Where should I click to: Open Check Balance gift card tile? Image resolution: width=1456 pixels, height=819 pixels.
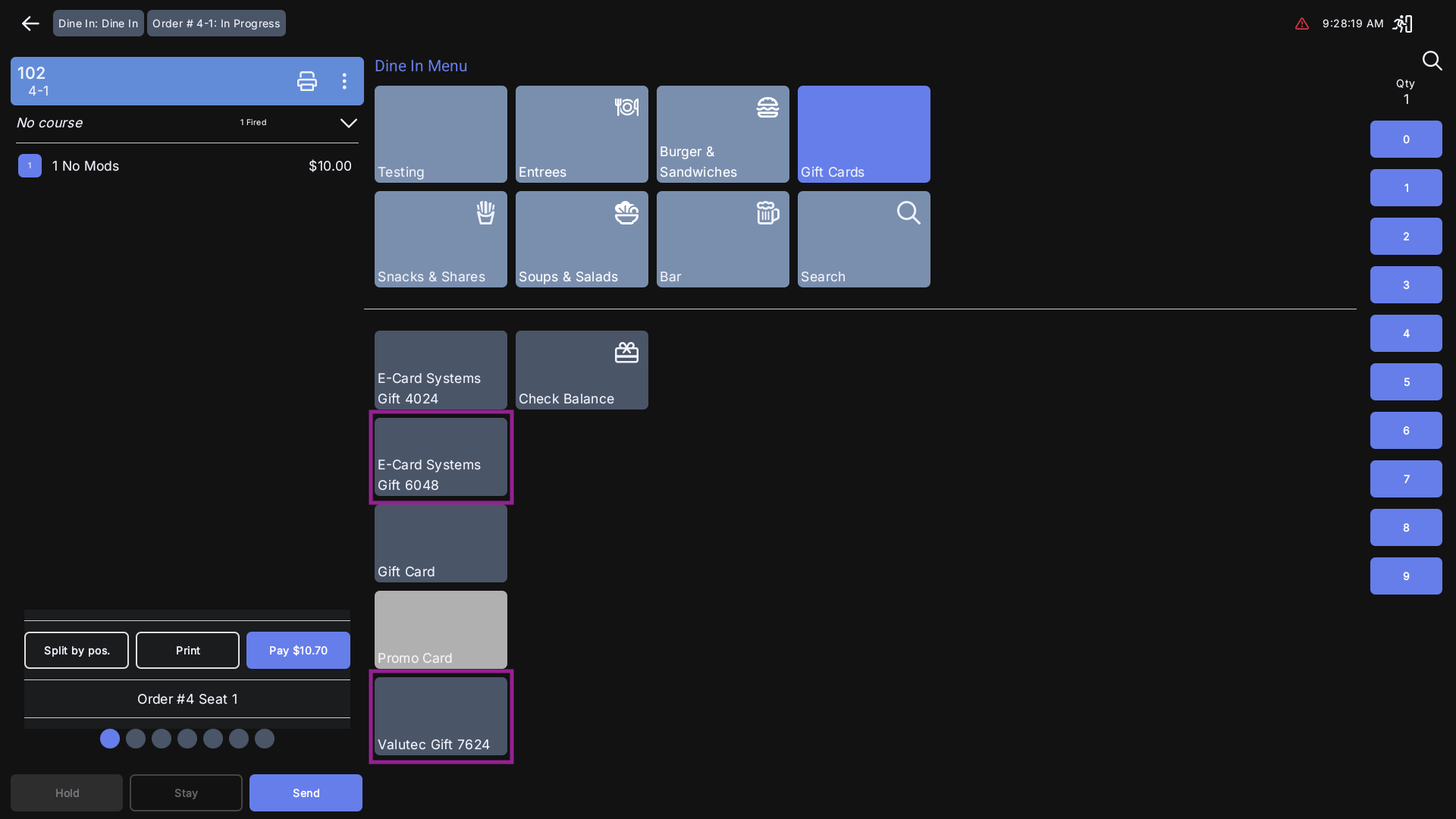pyautogui.click(x=581, y=370)
